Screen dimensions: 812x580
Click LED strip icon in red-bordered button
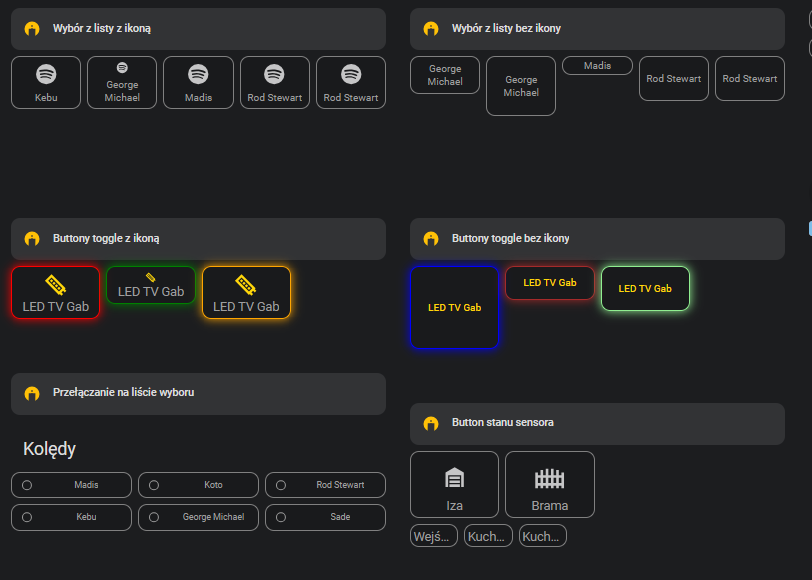(x=56, y=285)
